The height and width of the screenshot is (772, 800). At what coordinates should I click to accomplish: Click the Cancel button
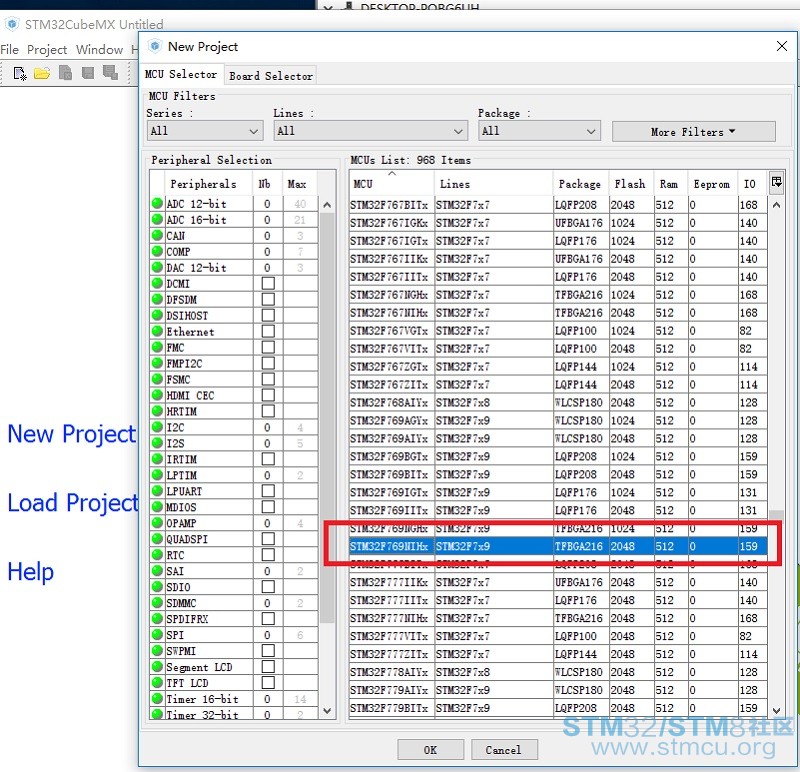[504, 750]
